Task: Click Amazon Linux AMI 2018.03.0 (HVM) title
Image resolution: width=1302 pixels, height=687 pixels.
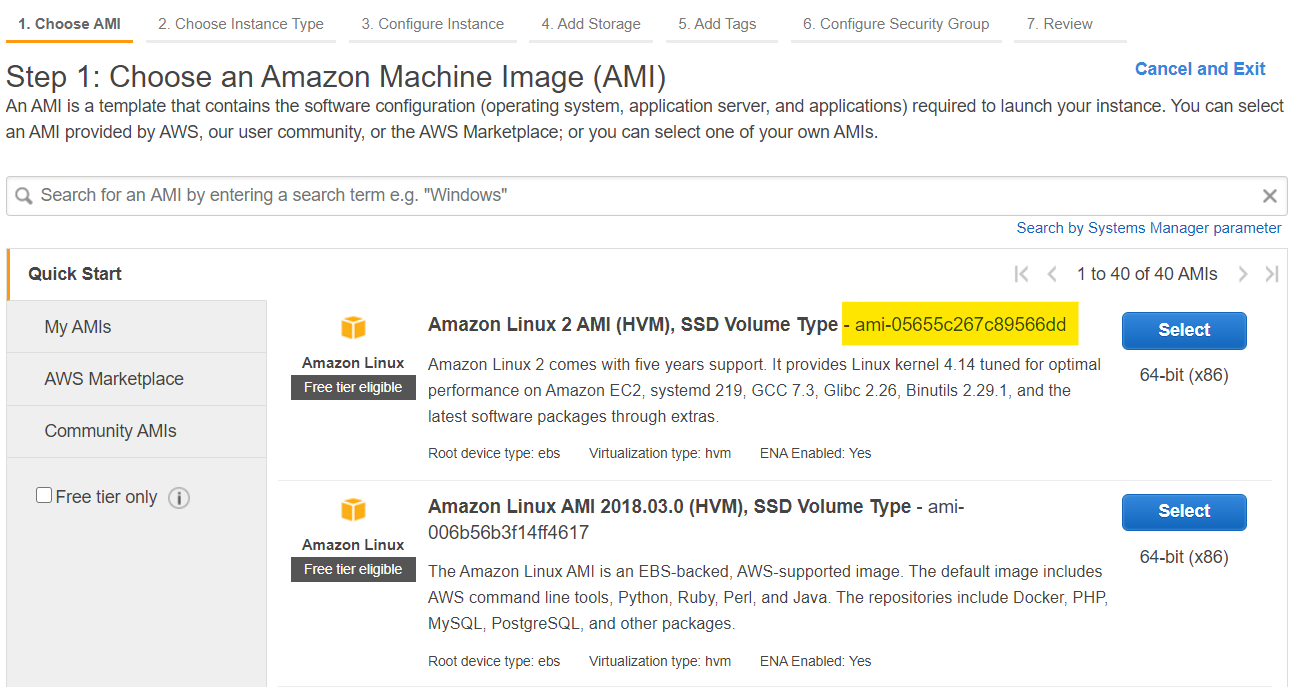Action: 670,507
